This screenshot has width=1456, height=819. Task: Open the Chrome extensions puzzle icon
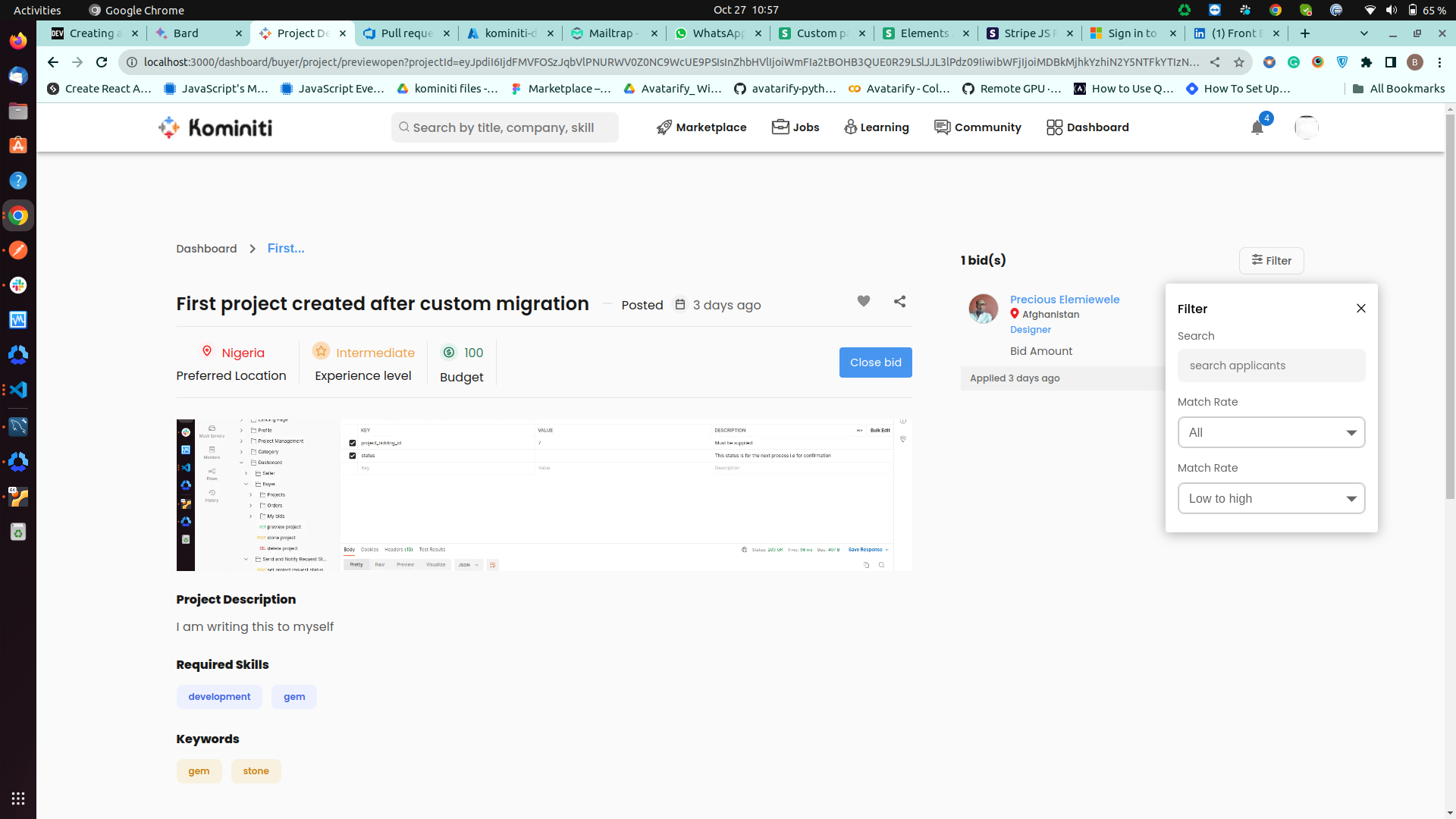pyautogui.click(x=1366, y=62)
